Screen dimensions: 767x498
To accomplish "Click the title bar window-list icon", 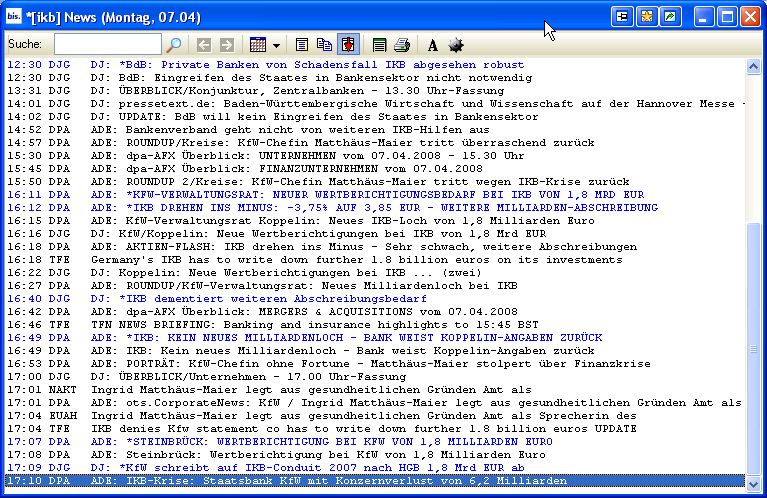I will click(x=622, y=17).
